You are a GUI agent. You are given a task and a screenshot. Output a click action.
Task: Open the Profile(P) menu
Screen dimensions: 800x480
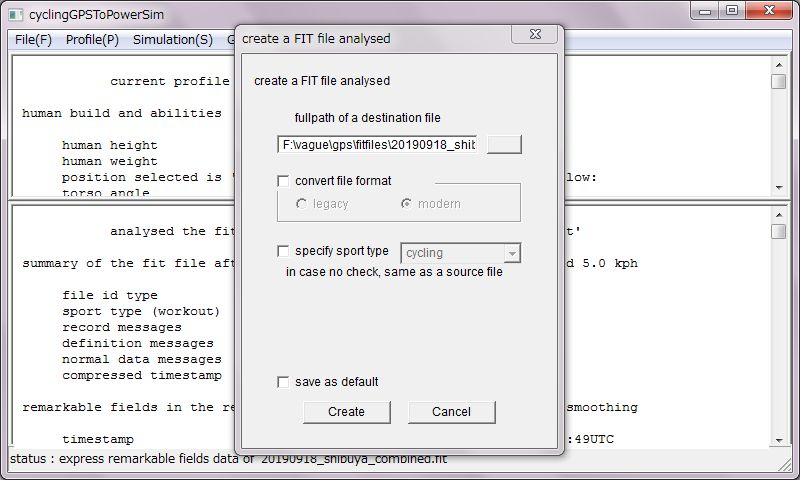click(92, 40)
